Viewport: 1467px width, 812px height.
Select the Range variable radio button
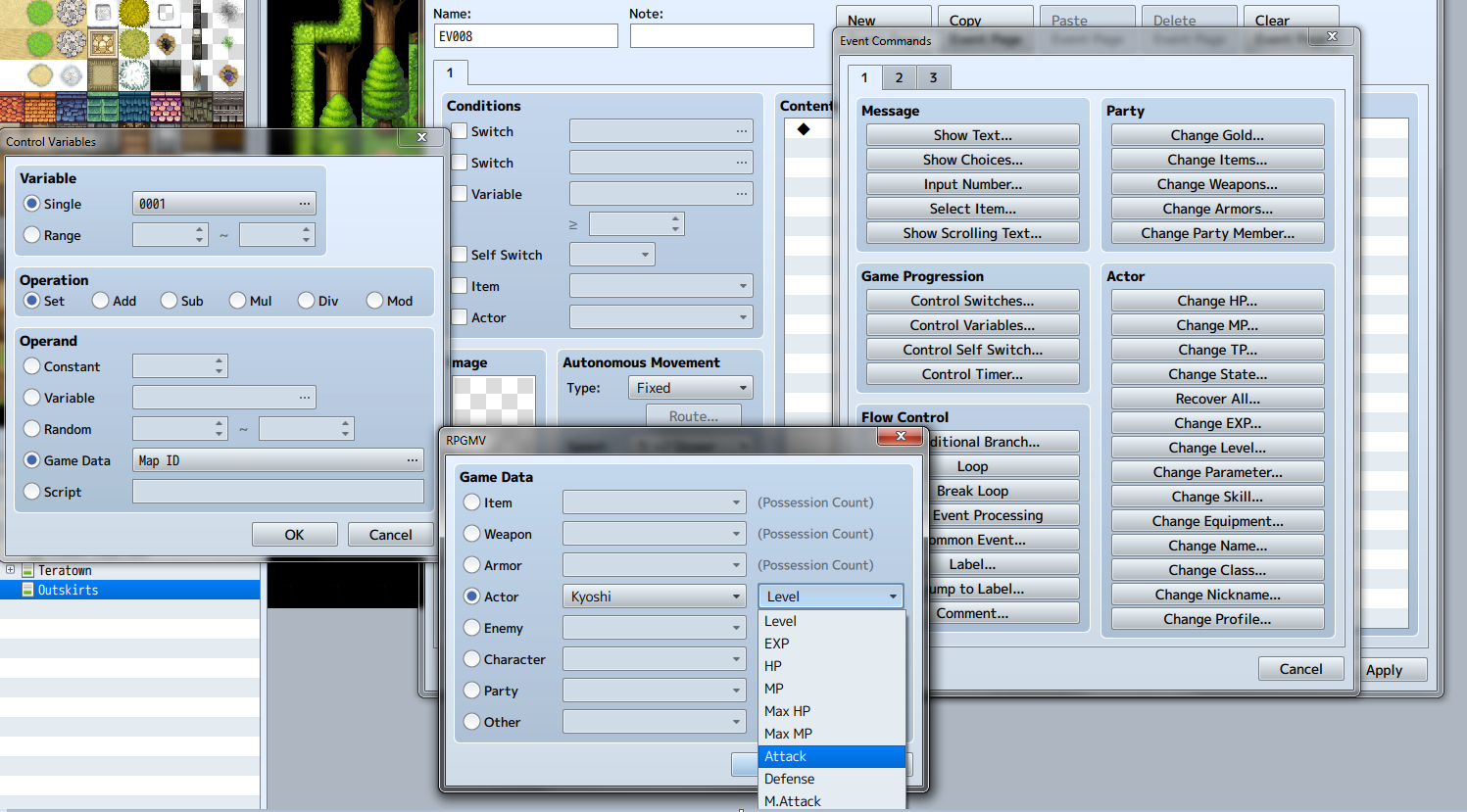[x=32, y=235]
